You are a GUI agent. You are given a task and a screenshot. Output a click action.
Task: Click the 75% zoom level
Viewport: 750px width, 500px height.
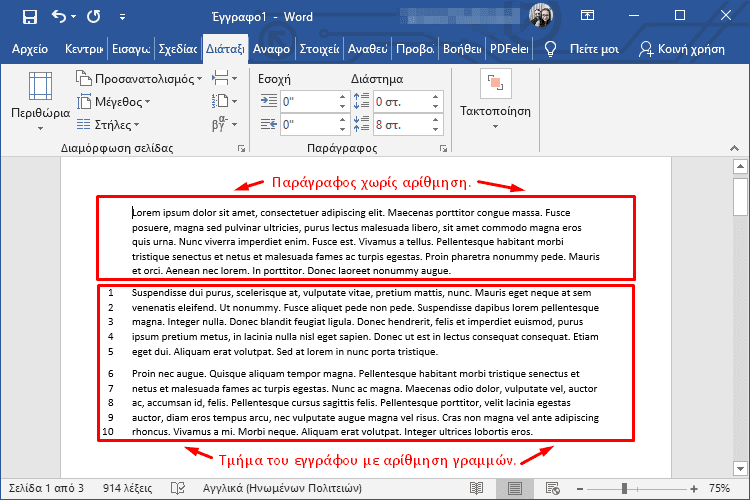coord(719,488)
